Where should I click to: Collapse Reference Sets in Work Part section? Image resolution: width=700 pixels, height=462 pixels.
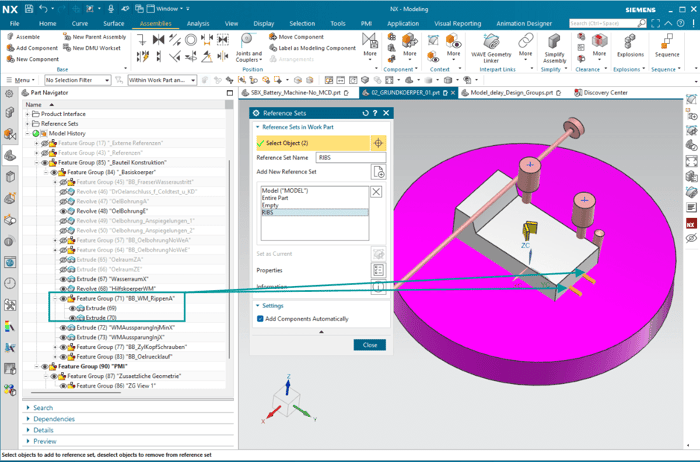point(258,127)
